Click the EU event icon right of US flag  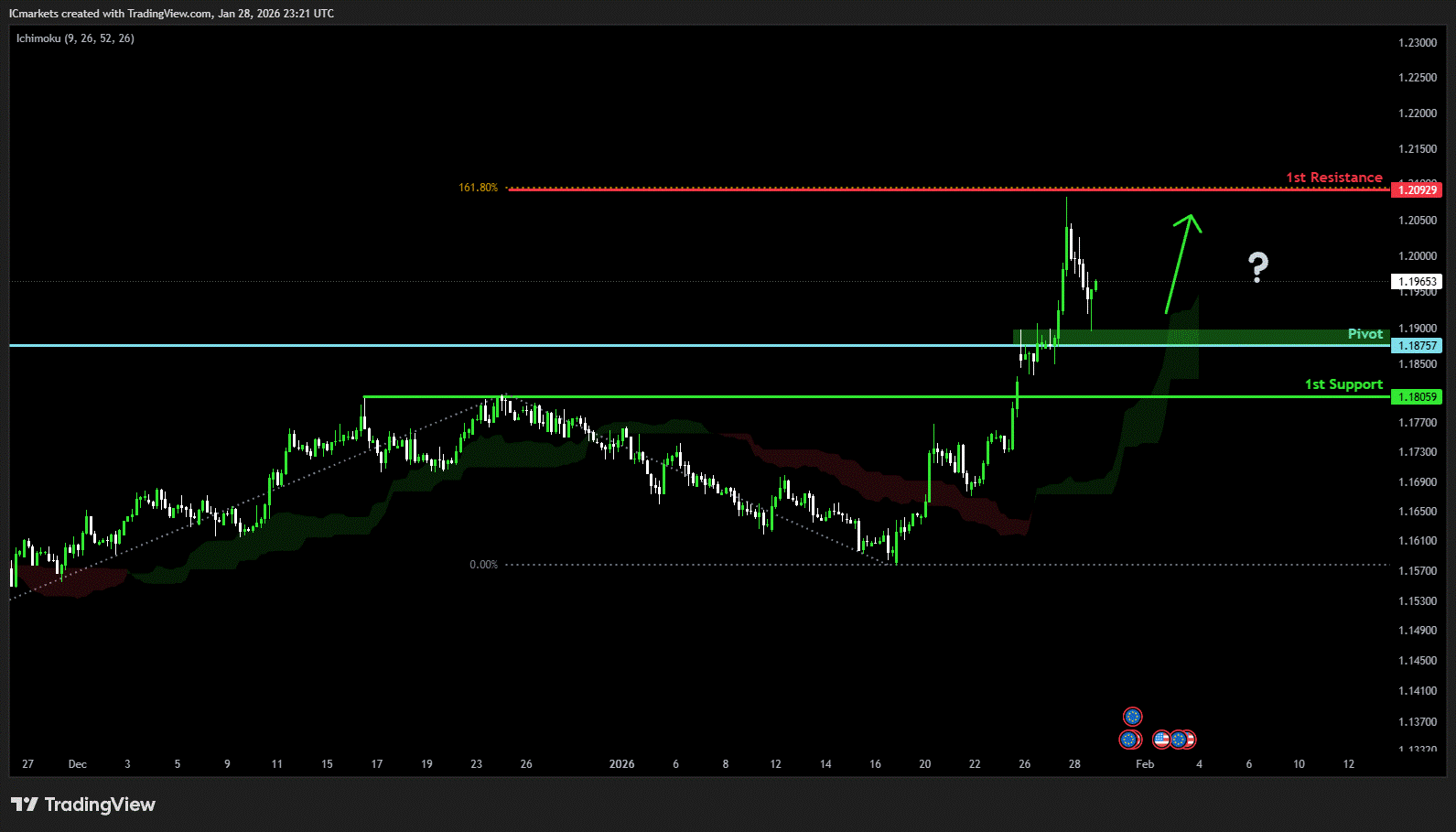point(1180,739)
